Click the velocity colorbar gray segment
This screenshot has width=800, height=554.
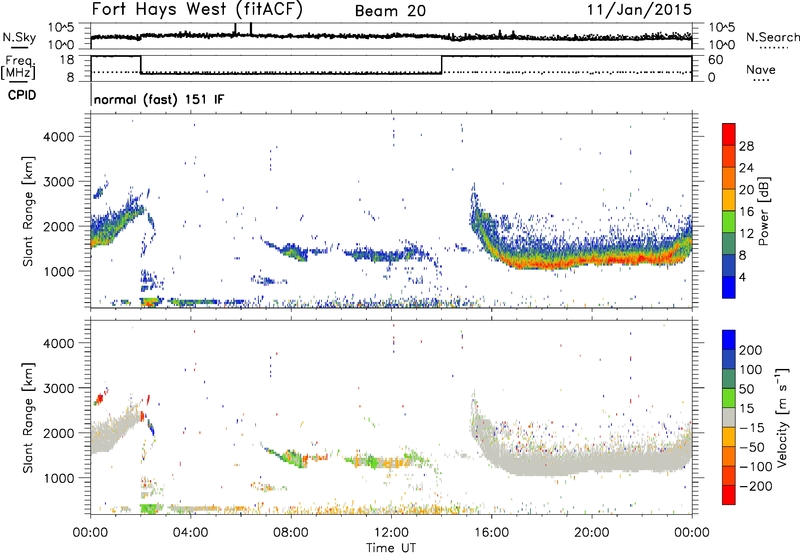(x=729, y=417)
